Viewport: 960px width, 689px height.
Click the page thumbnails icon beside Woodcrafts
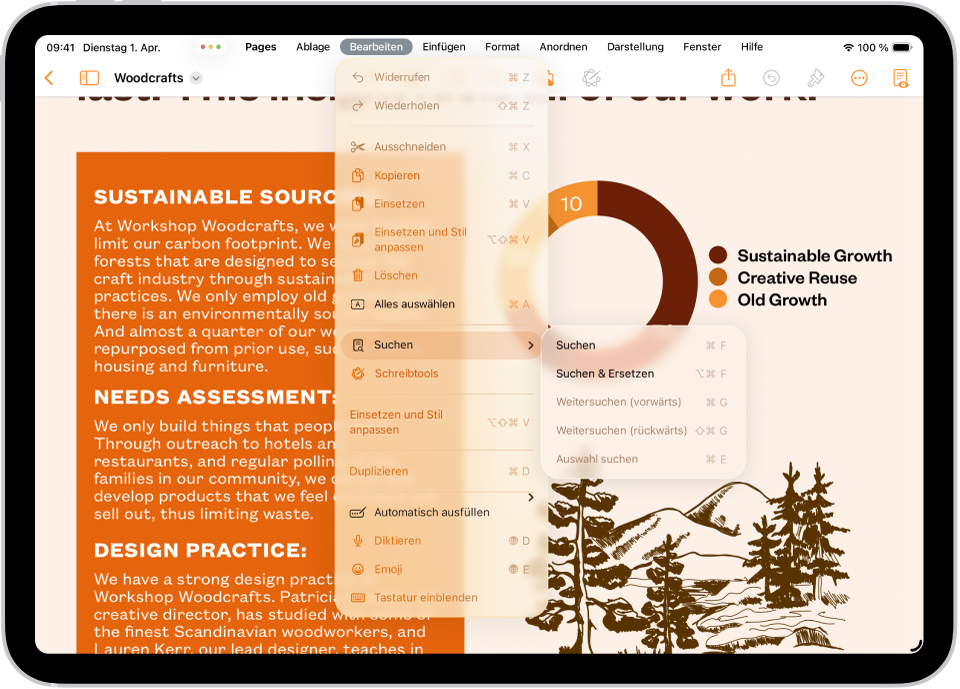pyautogui.click(x=89, y=77)
